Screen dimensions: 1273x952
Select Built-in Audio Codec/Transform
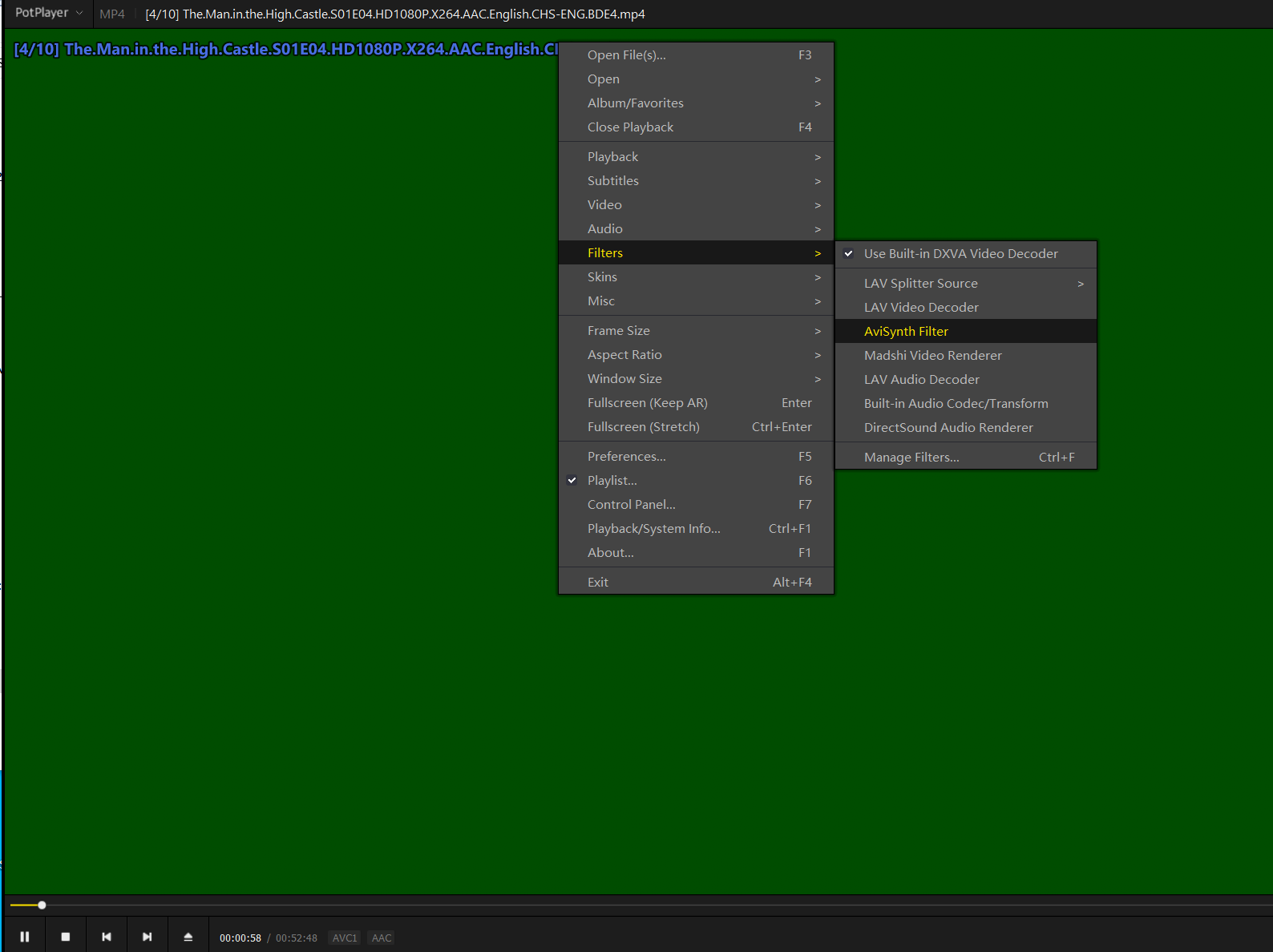pyautogui.click(x=966, y=404)
